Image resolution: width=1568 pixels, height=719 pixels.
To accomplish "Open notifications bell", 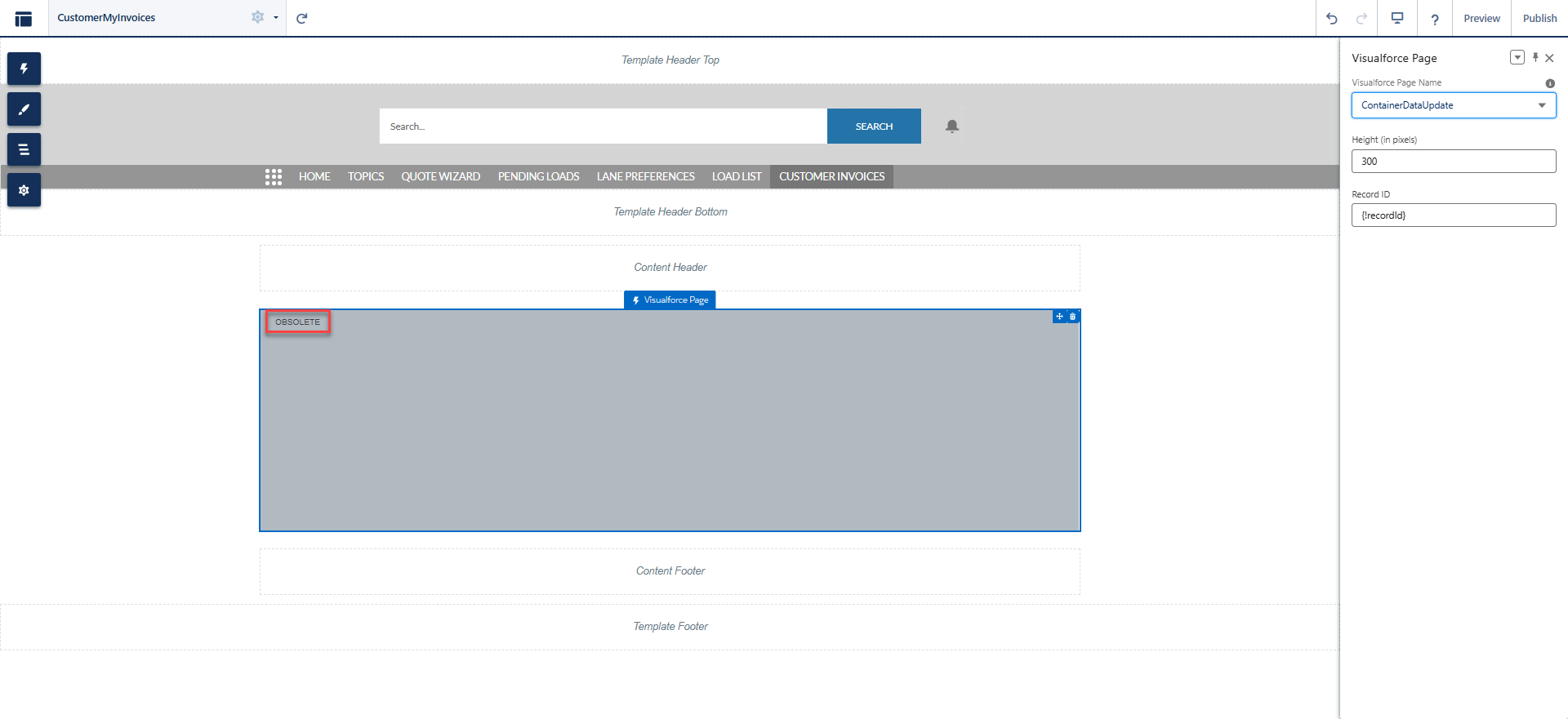I will (952, 126).
